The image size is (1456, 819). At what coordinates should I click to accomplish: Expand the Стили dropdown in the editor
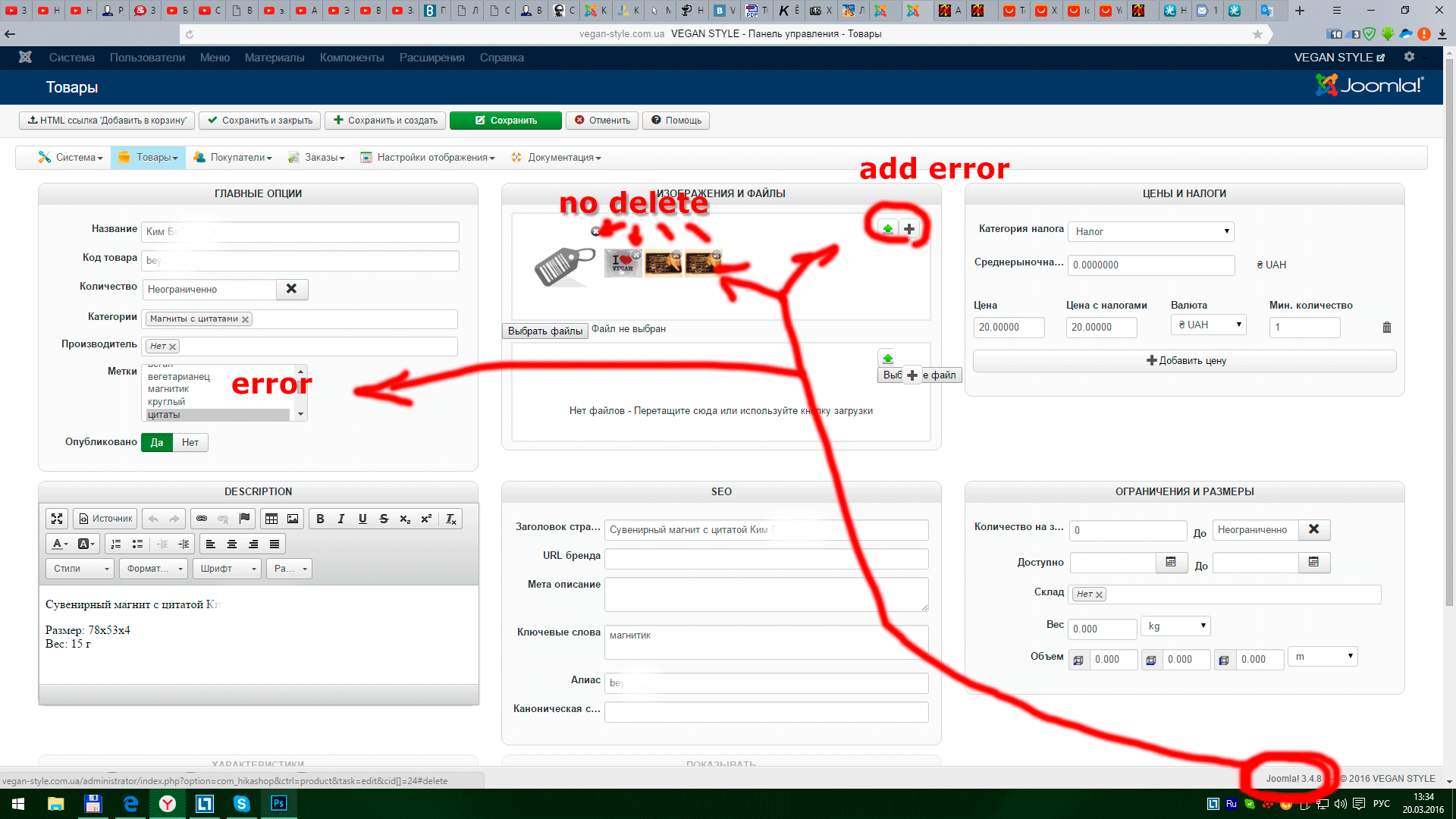coord(80,569)
